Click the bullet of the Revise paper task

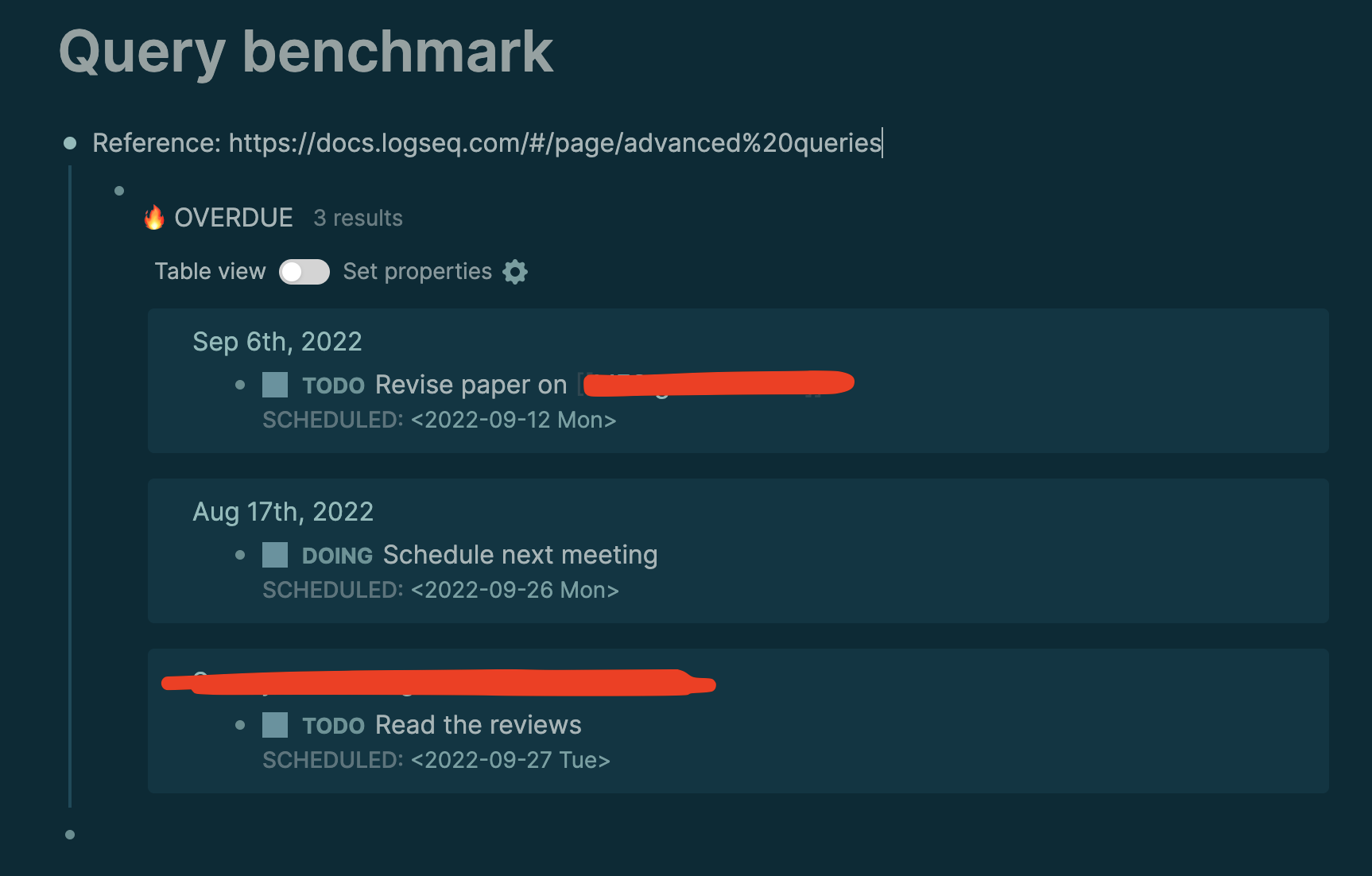click(x=240, y=385)
